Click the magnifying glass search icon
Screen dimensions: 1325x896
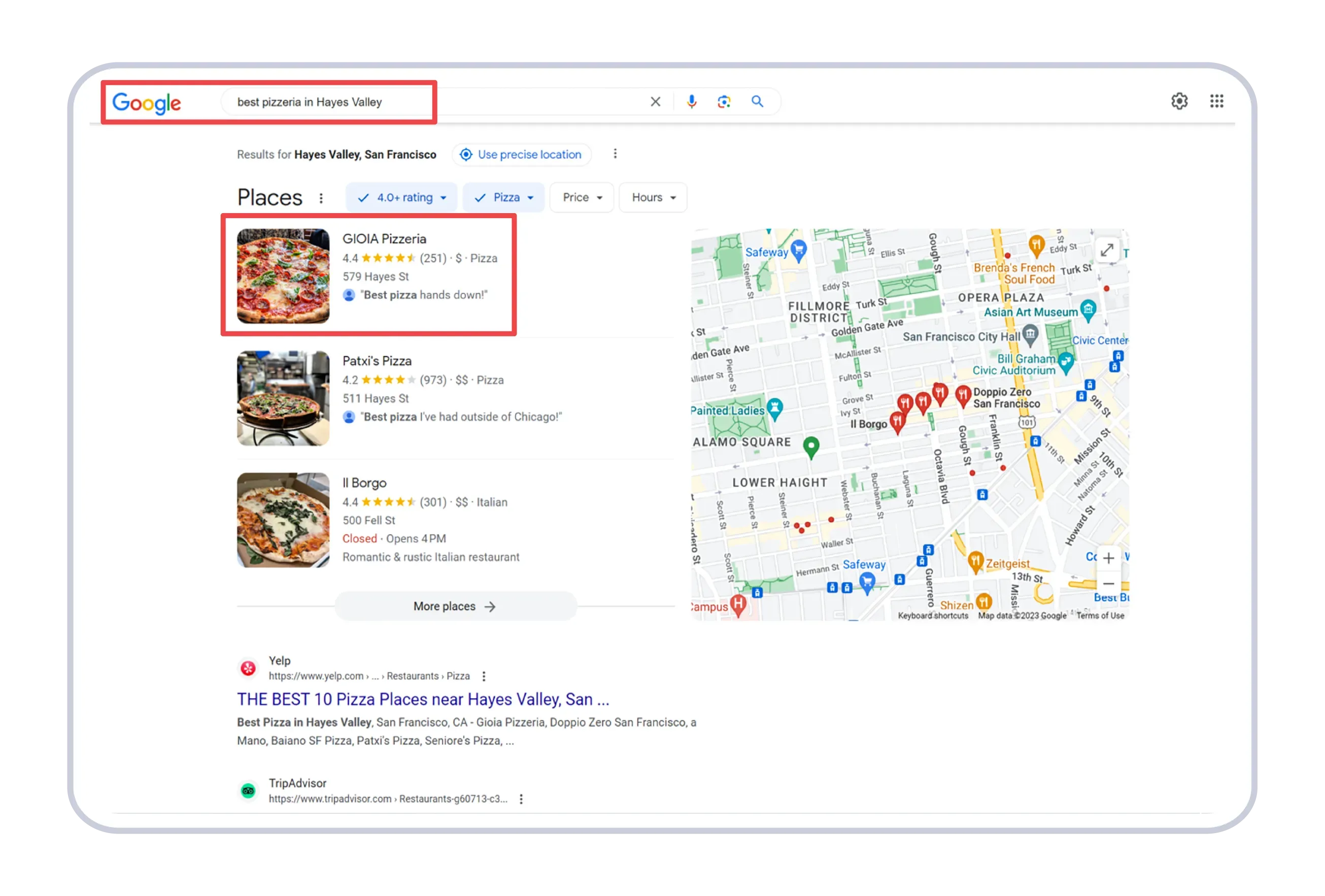click(x=757, y=101)
